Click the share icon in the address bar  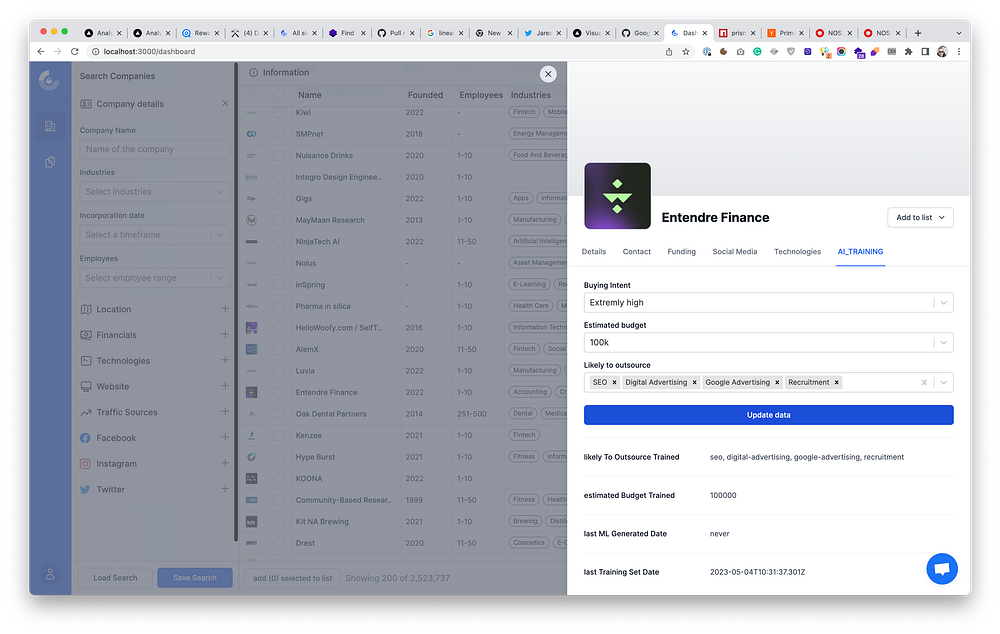[669, 52]
